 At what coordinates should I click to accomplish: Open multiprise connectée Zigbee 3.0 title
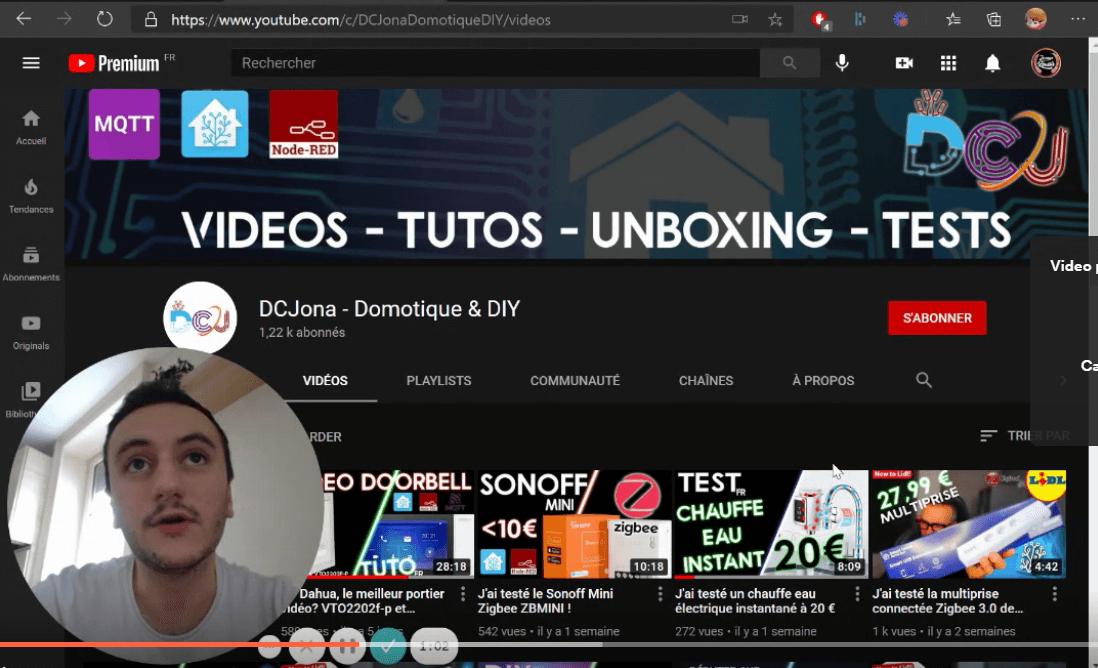click(947, 601)
